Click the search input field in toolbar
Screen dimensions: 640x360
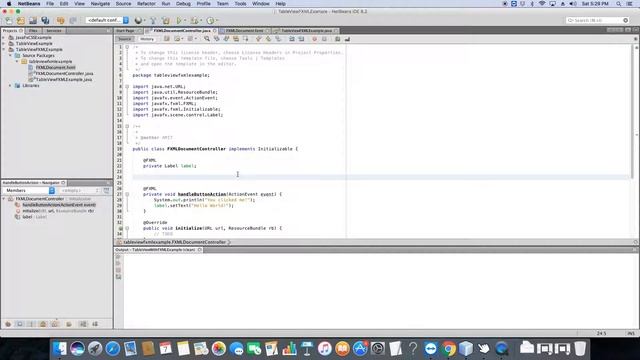coord(597,20)
